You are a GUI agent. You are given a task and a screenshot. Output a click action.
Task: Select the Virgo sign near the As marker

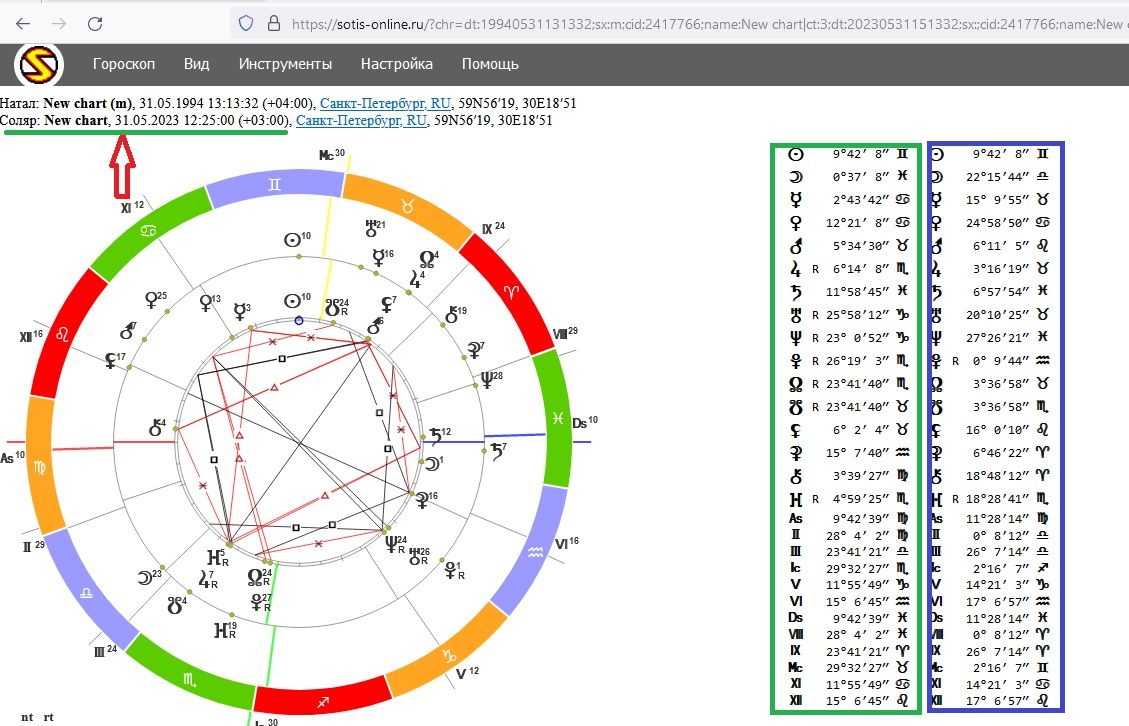tap(41, 465)
